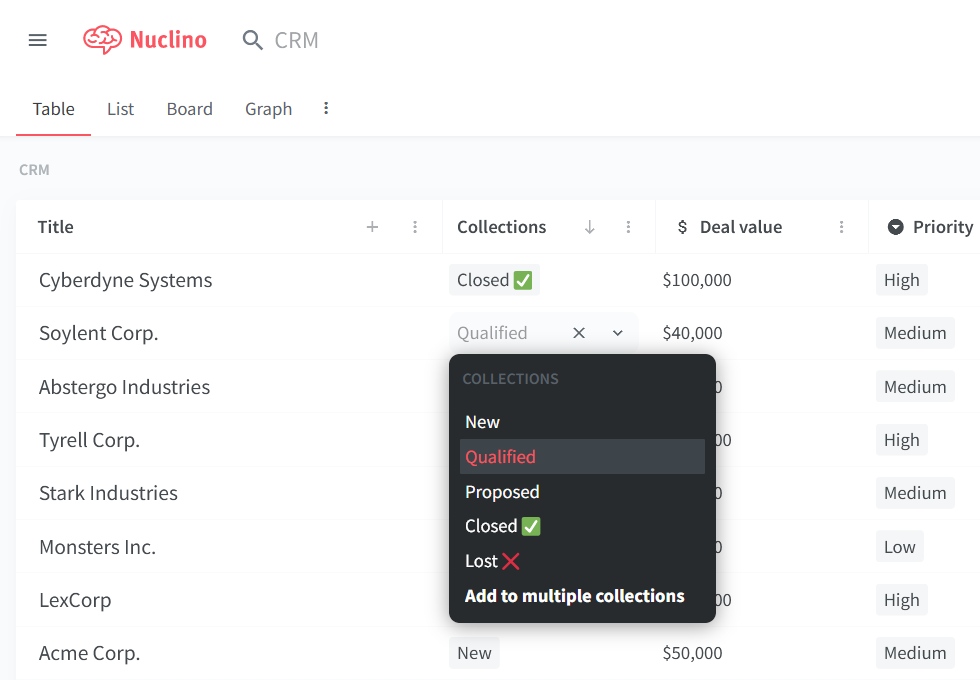Change Tyrell Corp.'s High priority
The width and height of the screenshot is (980, 680).
pyautogui.click(x=901, y=440)
